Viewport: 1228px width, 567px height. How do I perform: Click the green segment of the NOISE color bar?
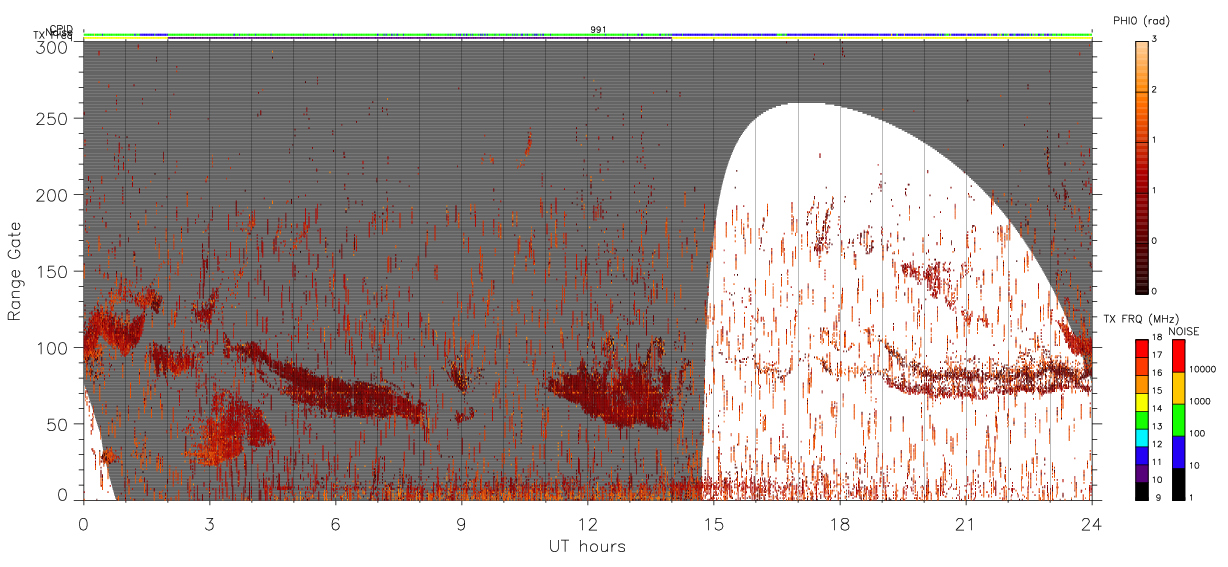(1177, 420)
